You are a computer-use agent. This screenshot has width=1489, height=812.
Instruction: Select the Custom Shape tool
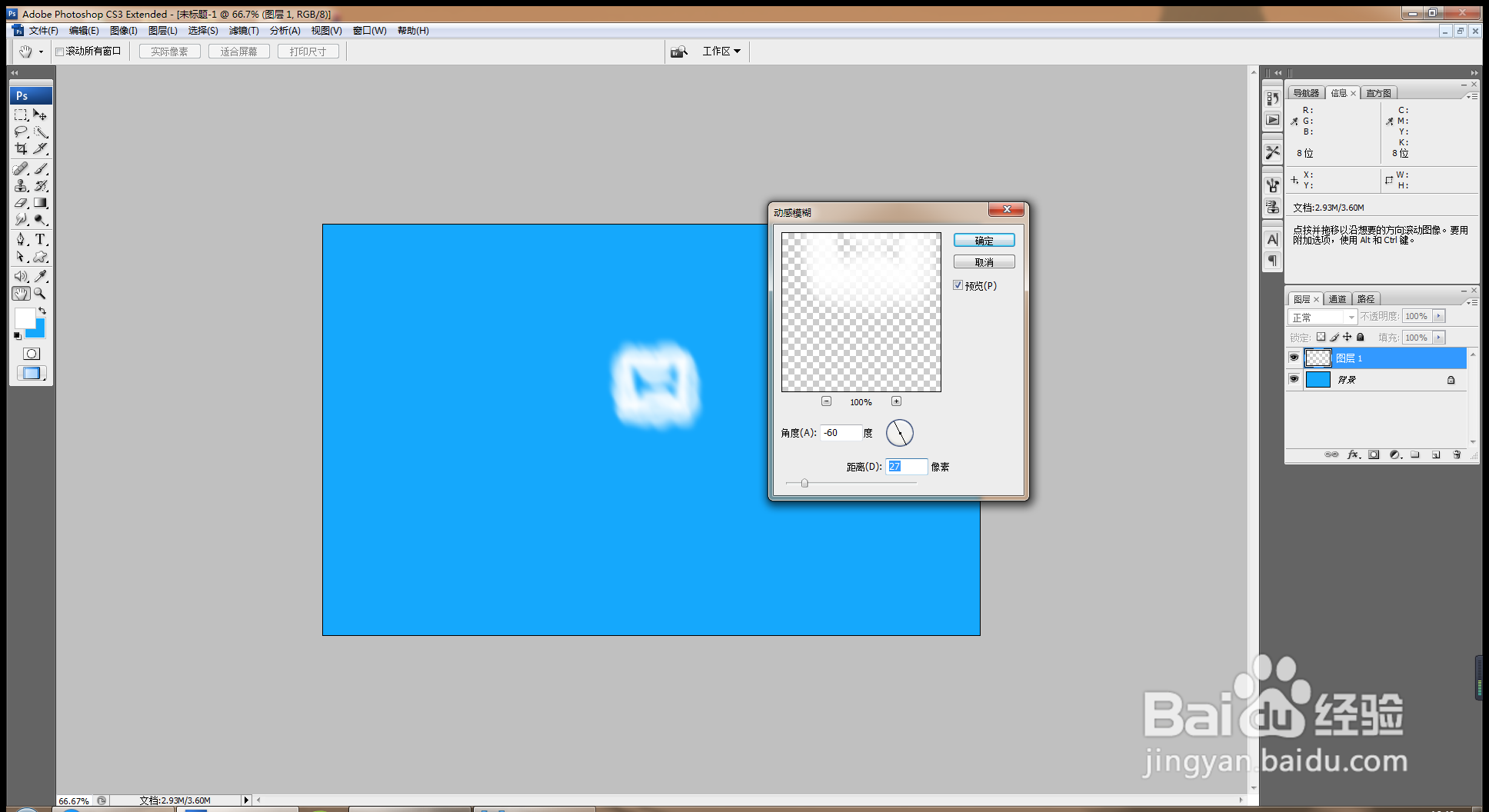41,257
